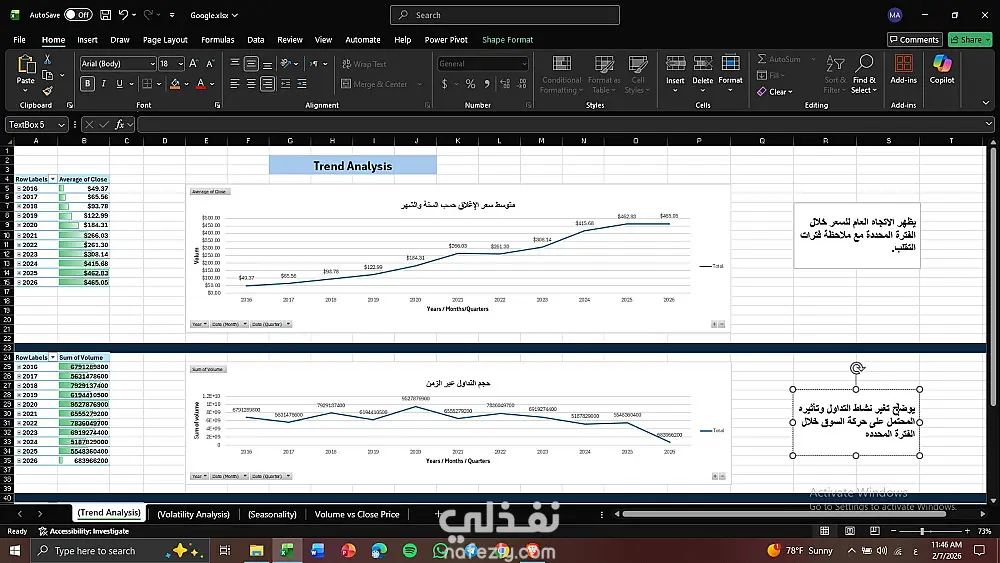The width and height of the screenshot is (1000, 563).
Task: Click the Find & Select magnifier icon
Action: (x=864, y=63)
